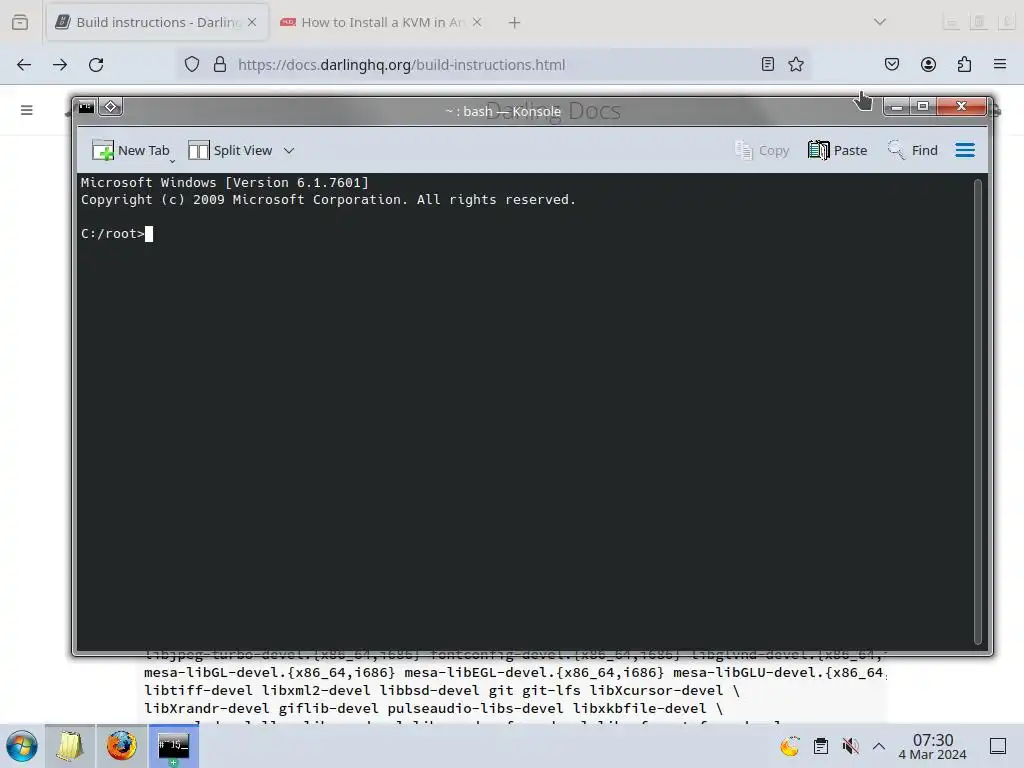Click muted volume tray icon

pyautogui.click(x=850, y=746)
